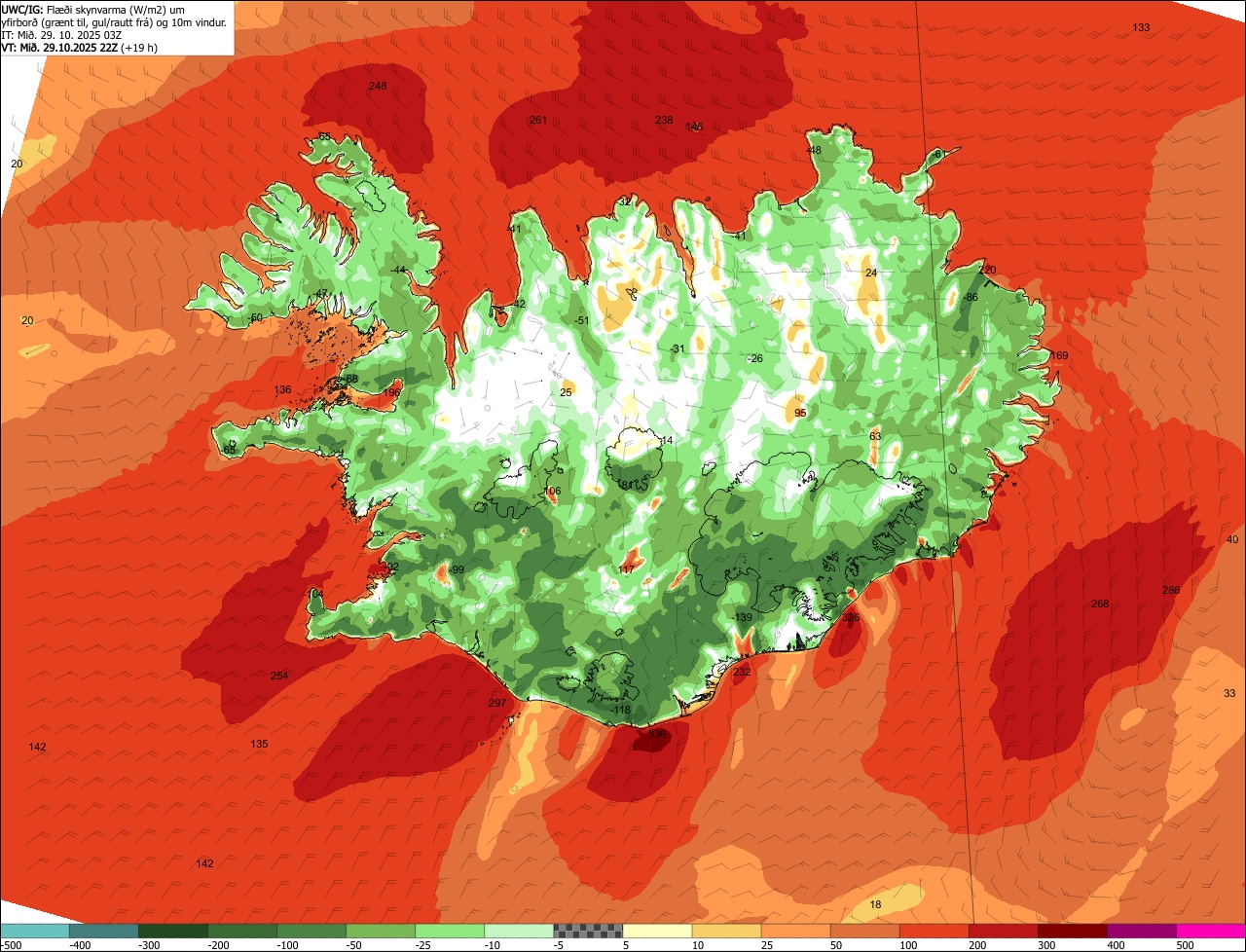1246x952 pixels.
Task: Select the magenta above-500 legend swatch
Action: pos(1211,931)
